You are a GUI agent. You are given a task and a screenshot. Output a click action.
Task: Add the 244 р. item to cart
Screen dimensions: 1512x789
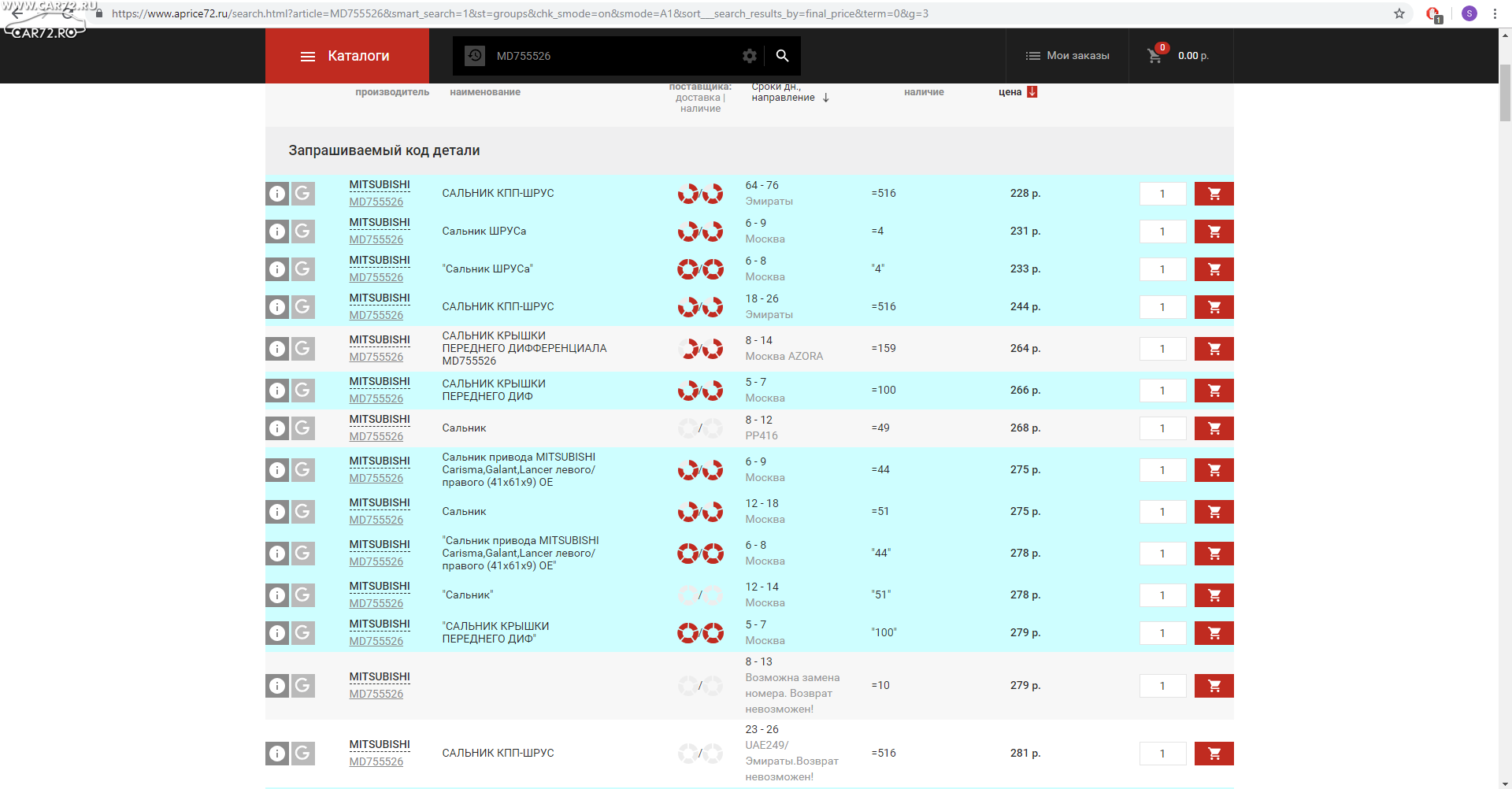pos(1214,307)
